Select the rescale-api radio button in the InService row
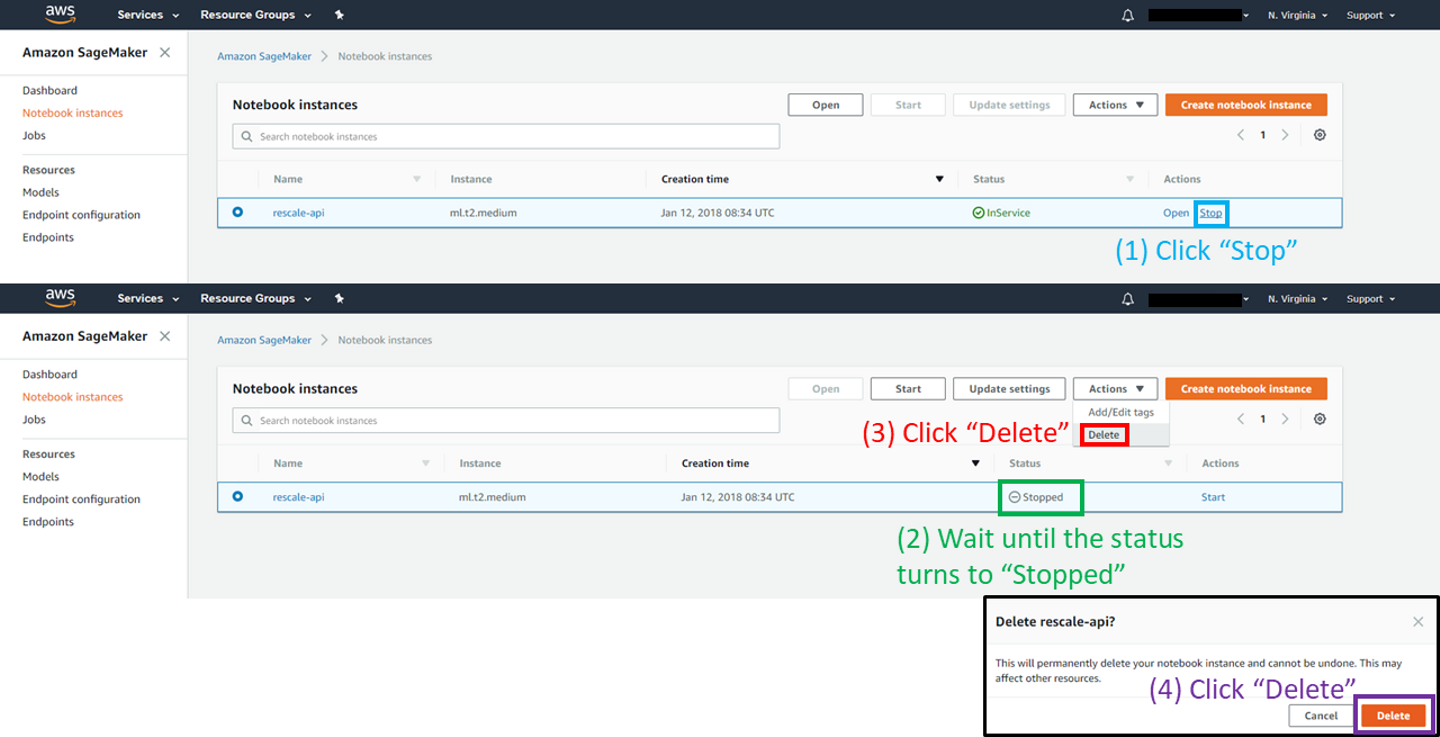1440x737 pixels. [x=237, y=212]
